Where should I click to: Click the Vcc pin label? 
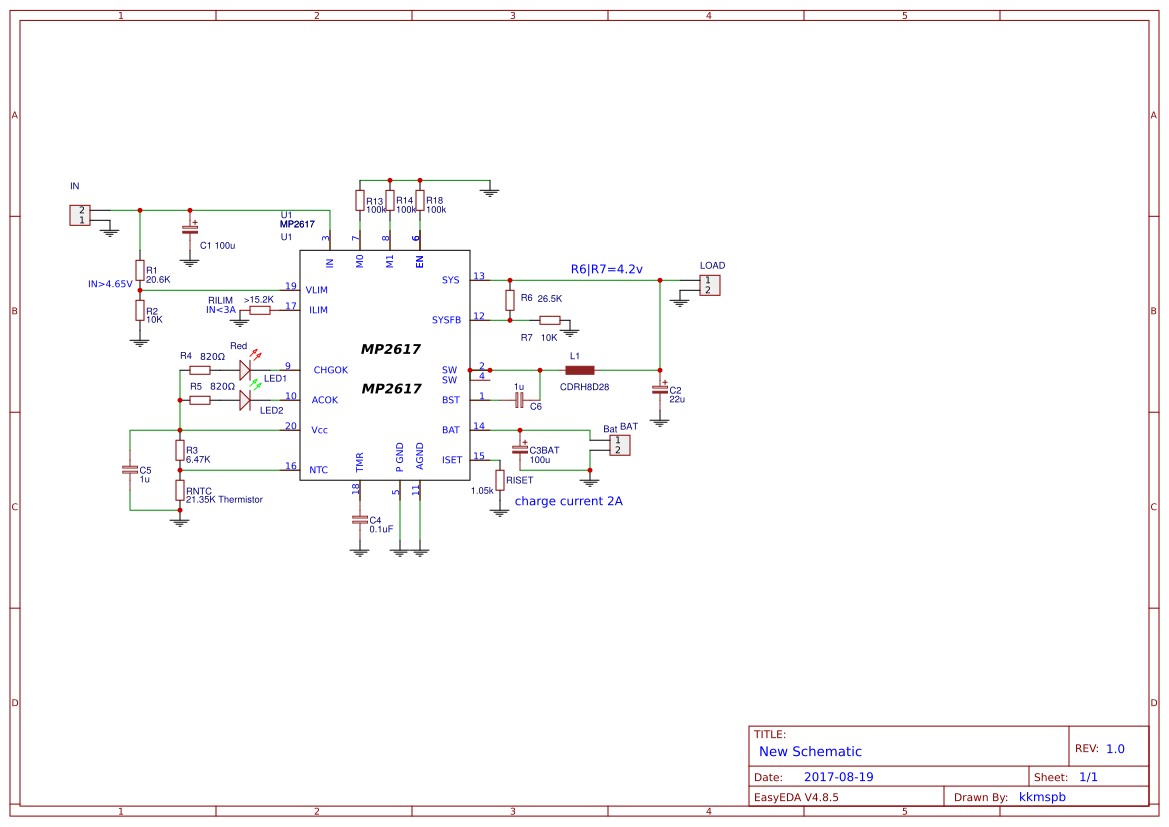pyautogui.click(x=319, y=430)
